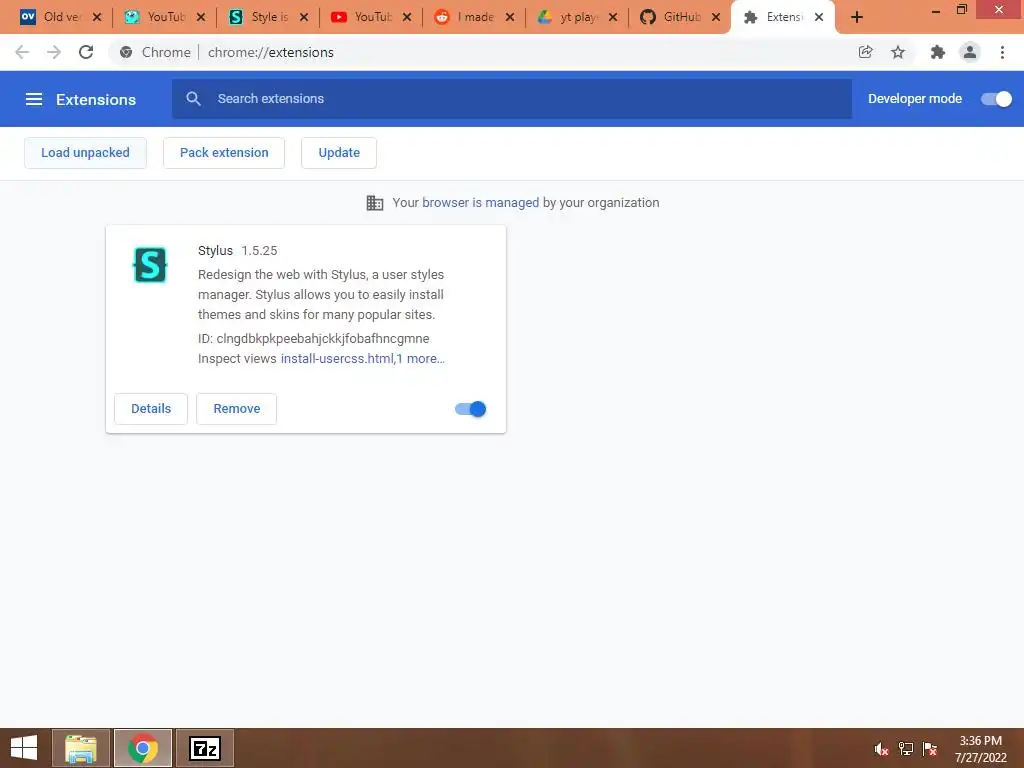Click Load unpacked button
This screenshot has width=1024, height=768.
pyautogui.click(x=86, y=153)
